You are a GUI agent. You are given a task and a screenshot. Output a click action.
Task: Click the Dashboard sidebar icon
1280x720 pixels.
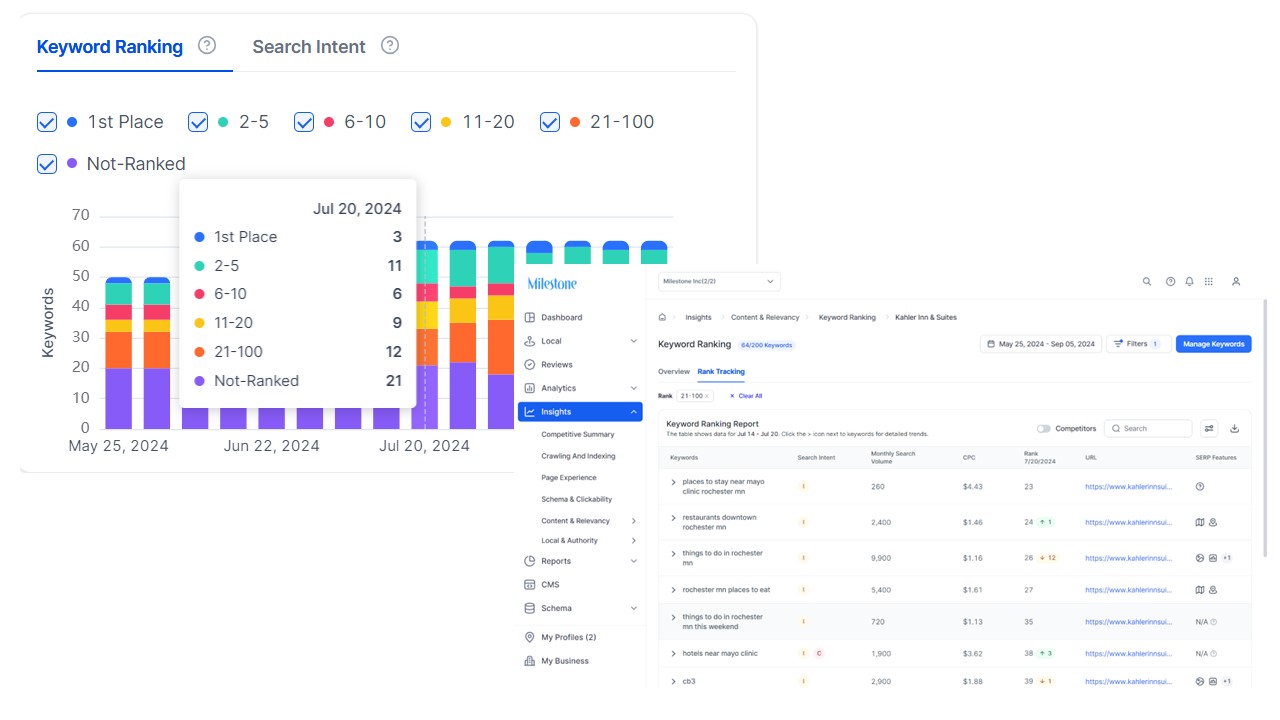pos(530,317)
